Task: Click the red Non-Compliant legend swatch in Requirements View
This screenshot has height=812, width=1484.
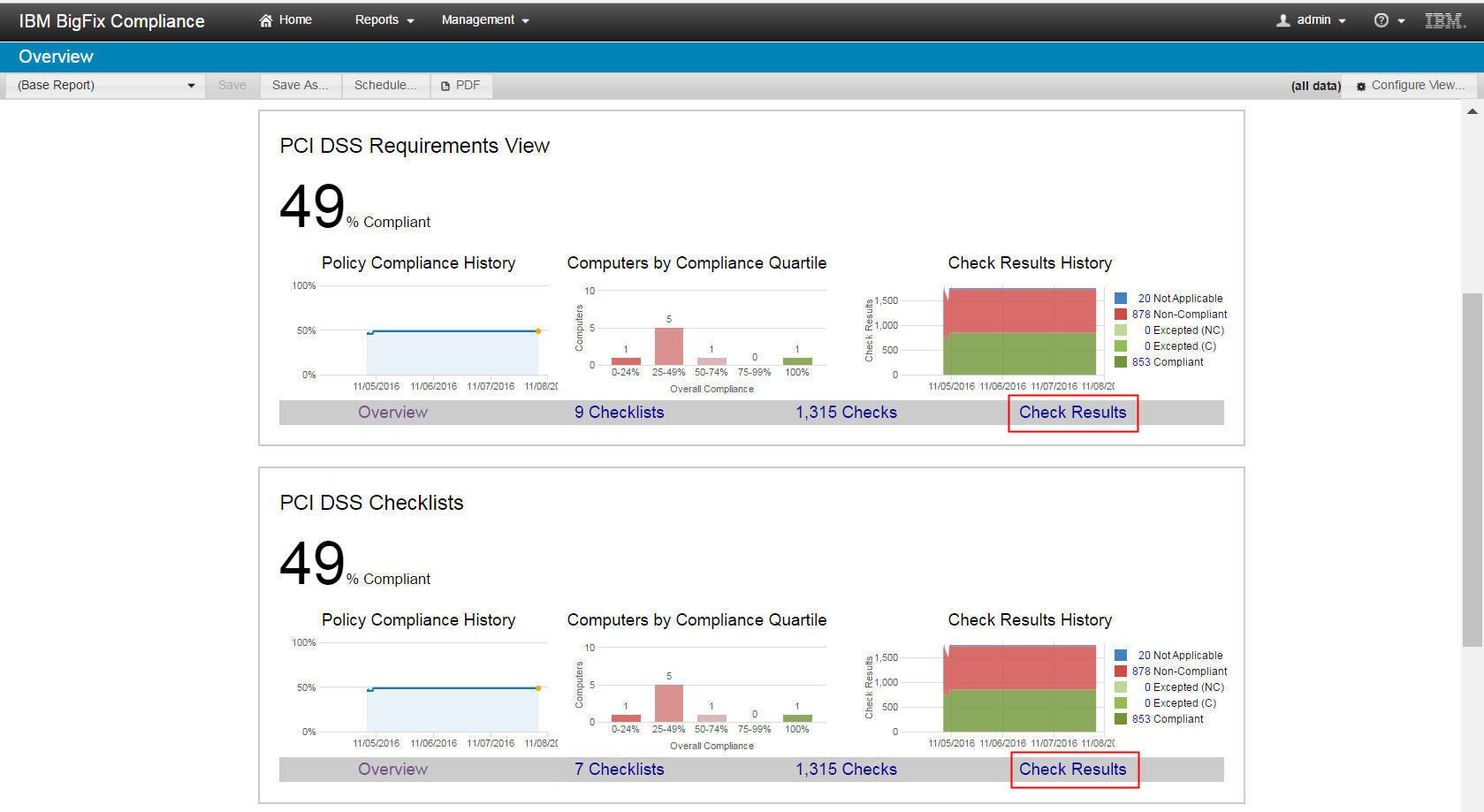Action: 1121,315
